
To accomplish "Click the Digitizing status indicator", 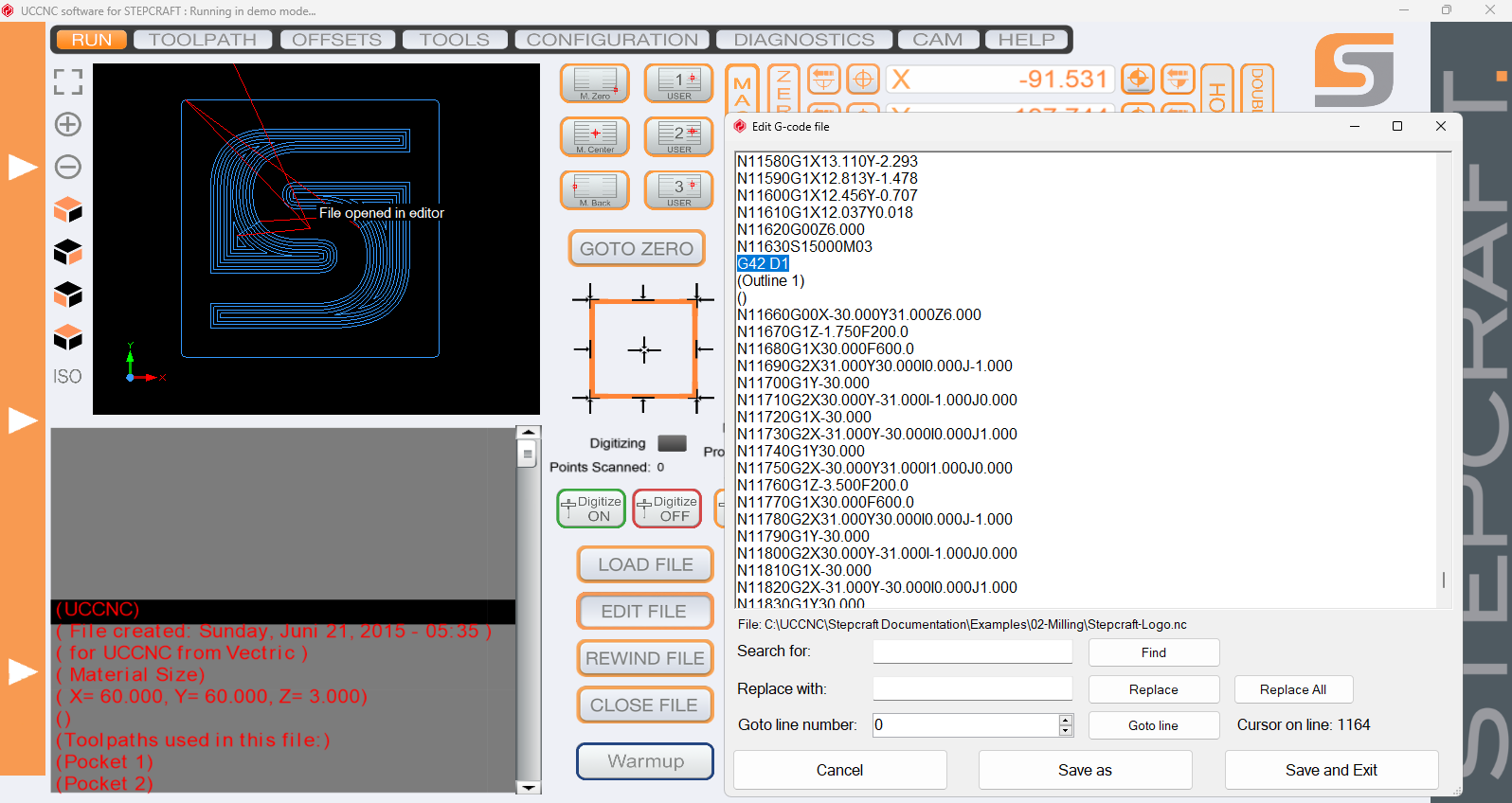I will 672,443.
